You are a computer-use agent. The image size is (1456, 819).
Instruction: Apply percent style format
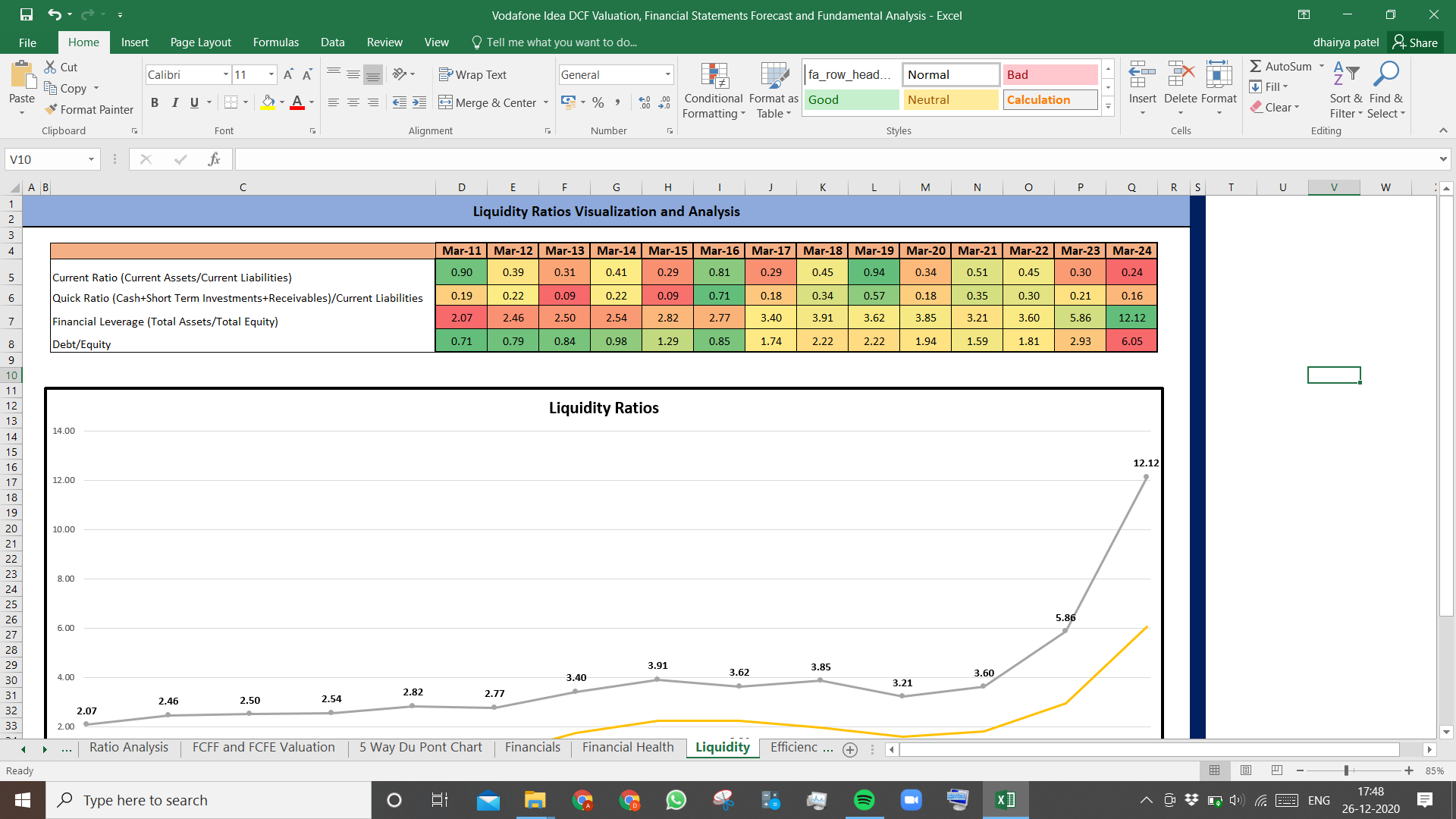pos(598,102)
